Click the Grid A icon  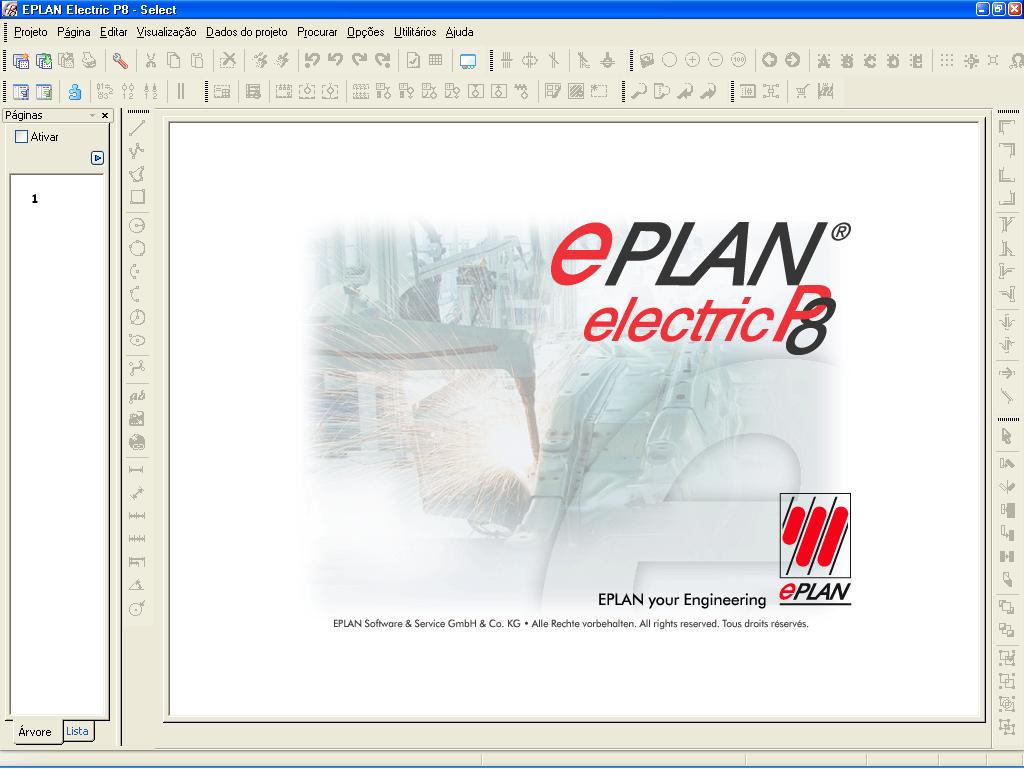coord(824,61)
